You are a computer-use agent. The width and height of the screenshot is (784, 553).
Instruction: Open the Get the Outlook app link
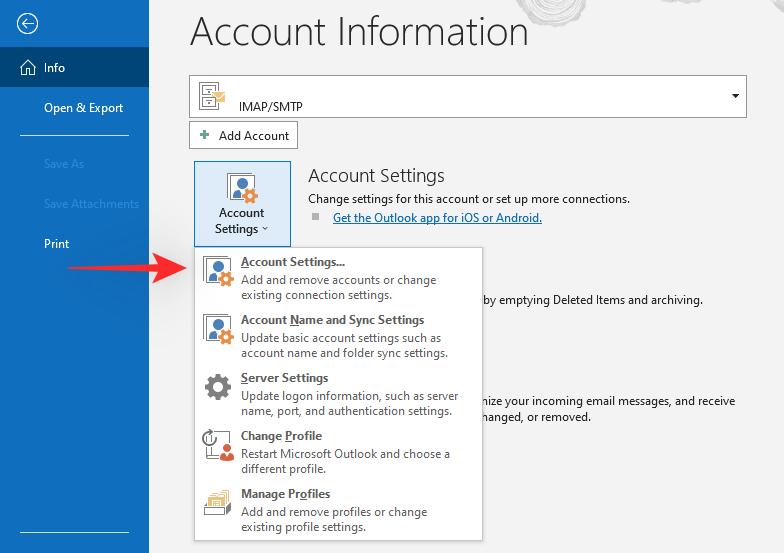click(437, 218)
